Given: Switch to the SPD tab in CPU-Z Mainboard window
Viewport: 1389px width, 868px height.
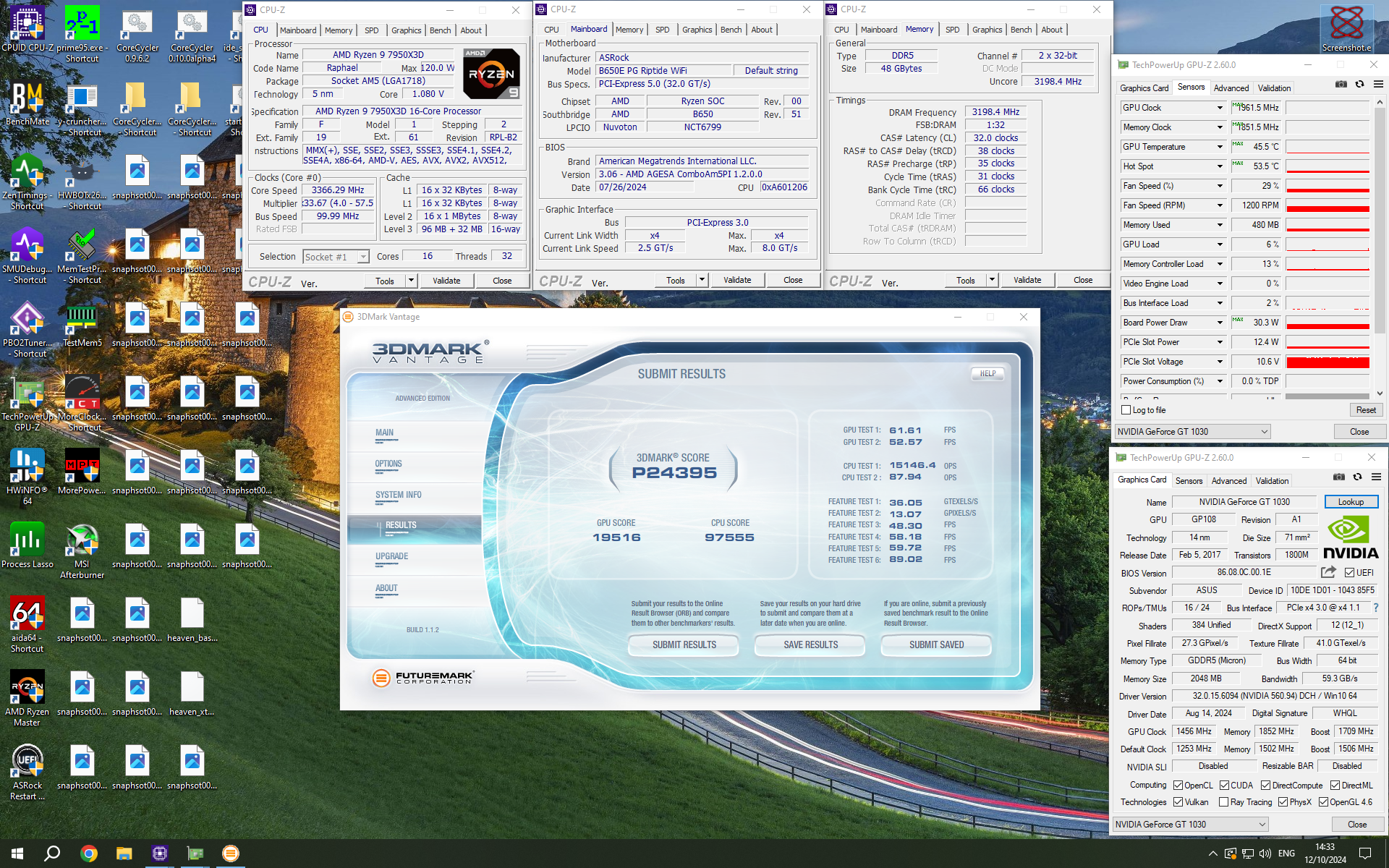Looking at the screenshot, I should point(662,30).
